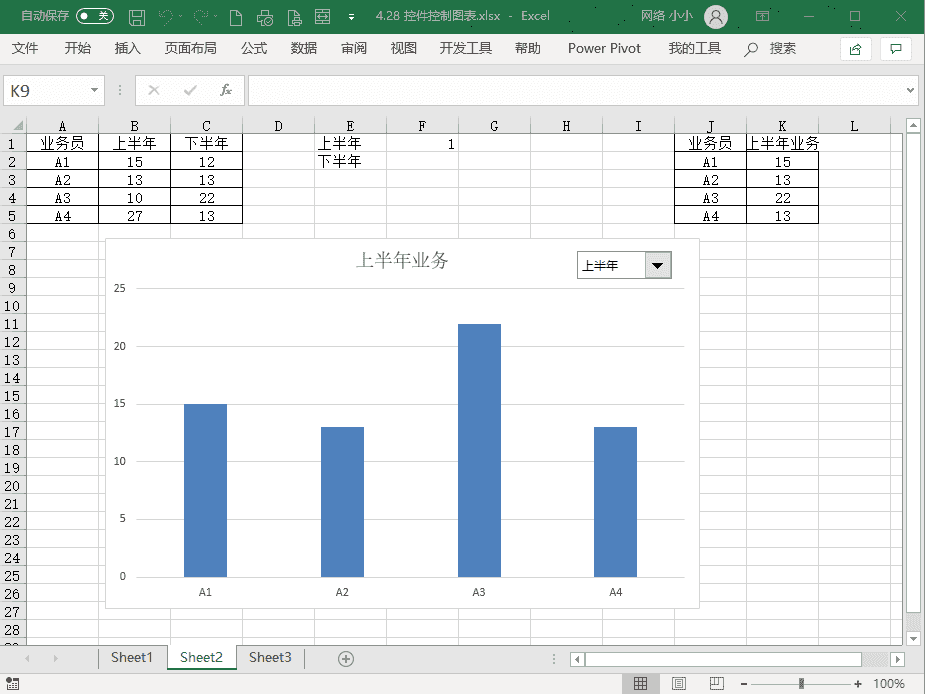Click the Save floppy disk icon
Screen dimensions: 926x694
[137, 17]
